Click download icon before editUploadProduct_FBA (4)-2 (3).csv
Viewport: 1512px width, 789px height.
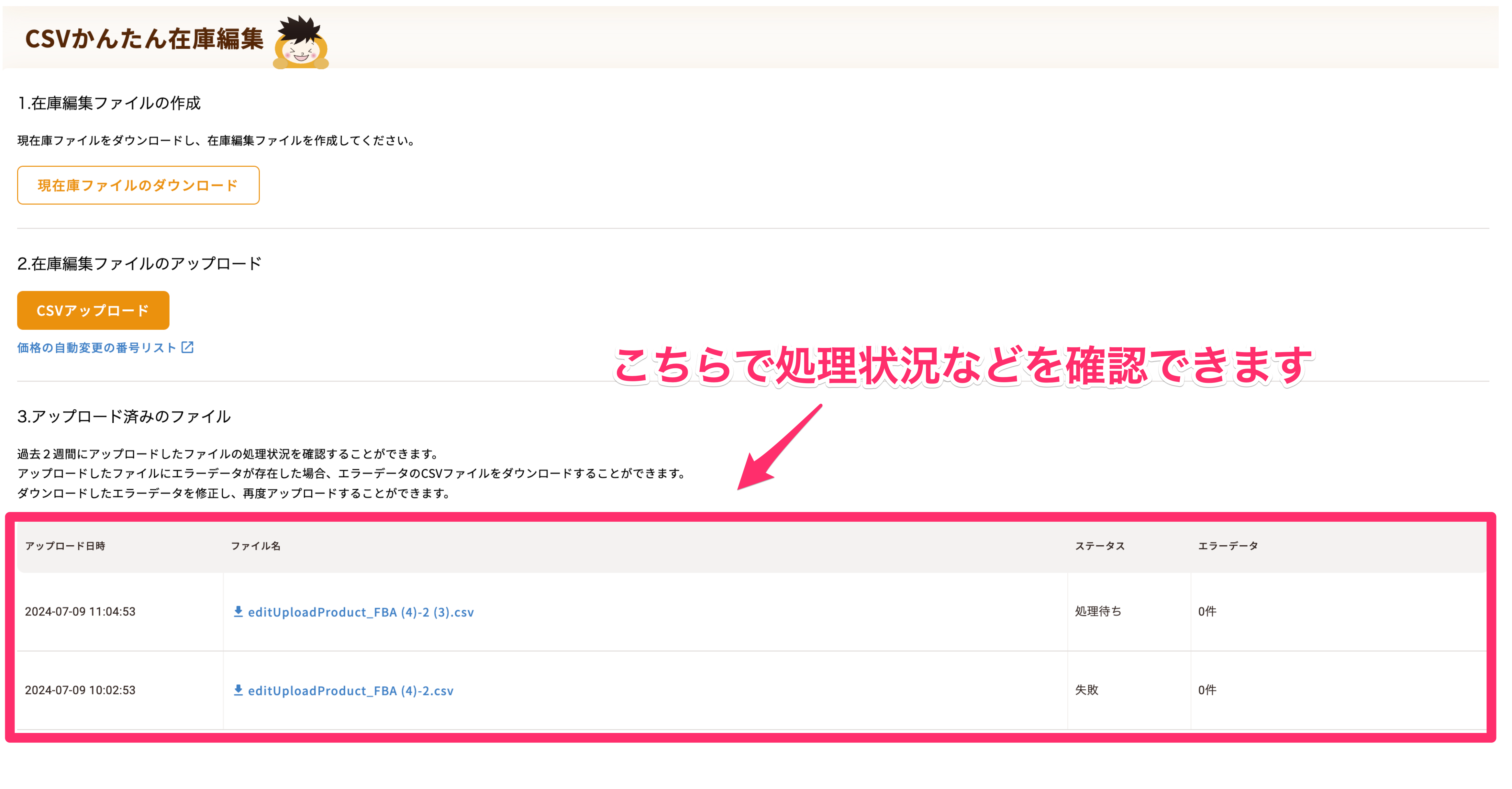(x=238, y=612)
